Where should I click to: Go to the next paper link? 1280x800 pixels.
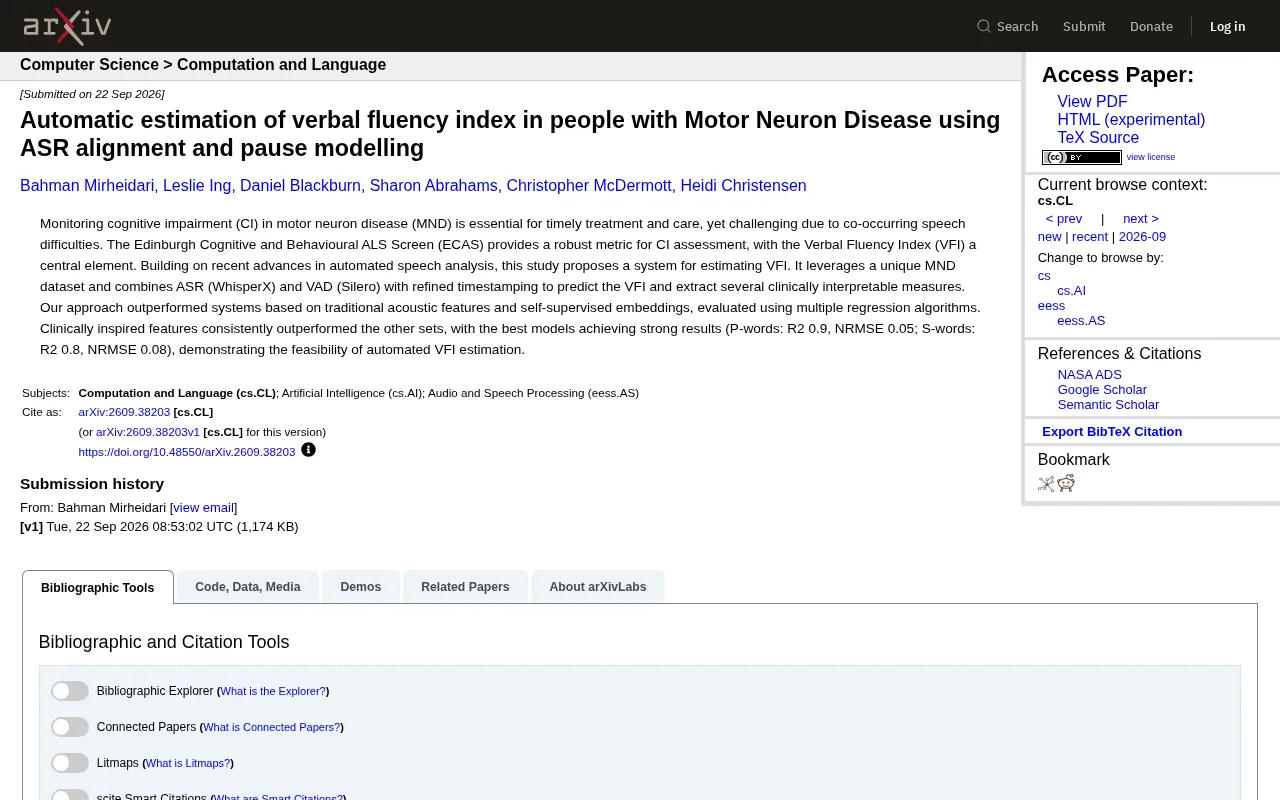1140,219
